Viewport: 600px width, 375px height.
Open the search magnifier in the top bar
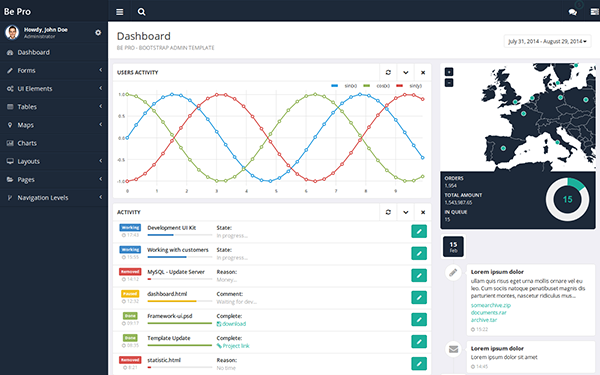pos(141,12)
